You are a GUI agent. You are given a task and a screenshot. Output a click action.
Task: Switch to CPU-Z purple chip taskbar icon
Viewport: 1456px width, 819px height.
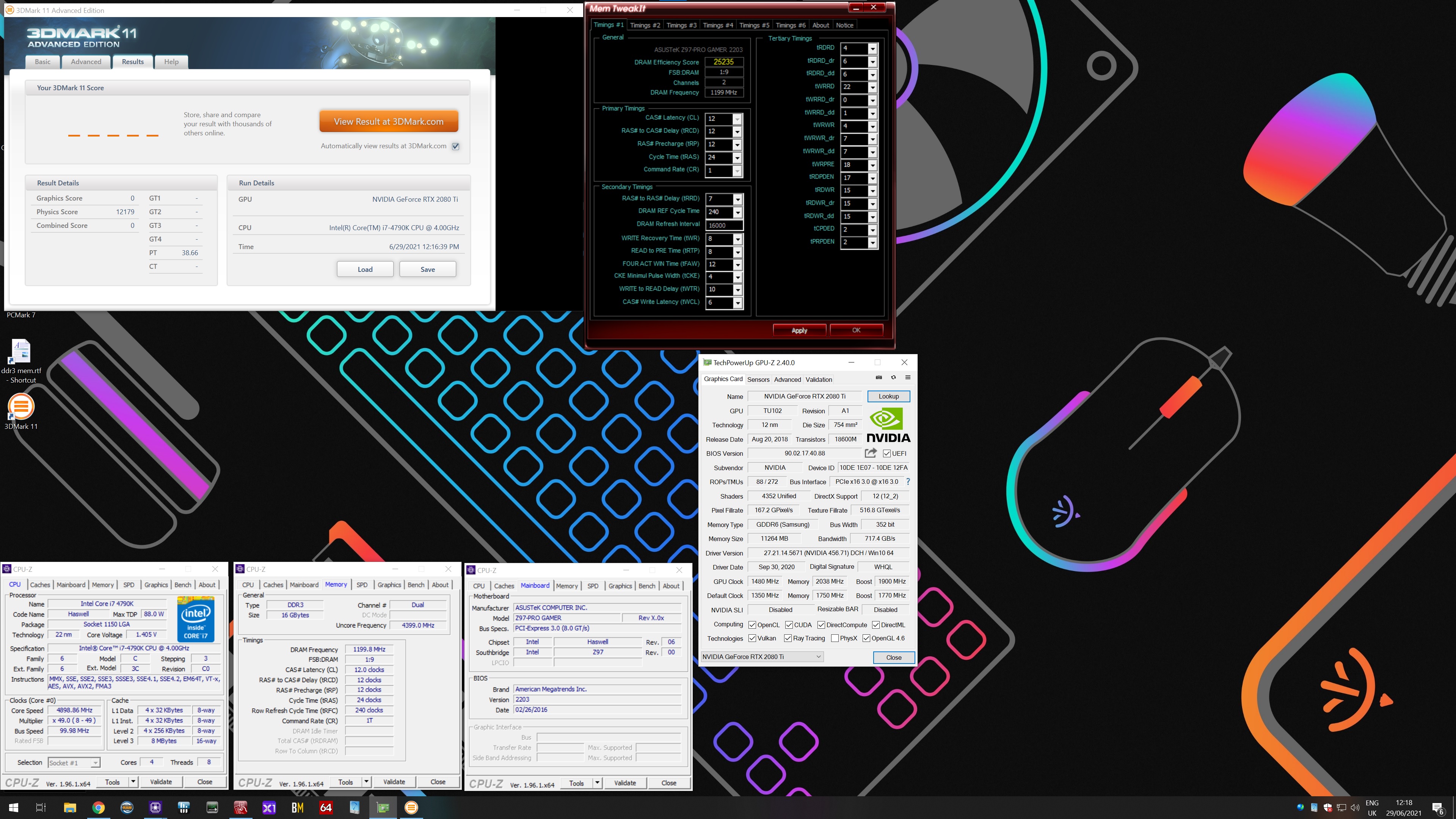coord(155,807)
